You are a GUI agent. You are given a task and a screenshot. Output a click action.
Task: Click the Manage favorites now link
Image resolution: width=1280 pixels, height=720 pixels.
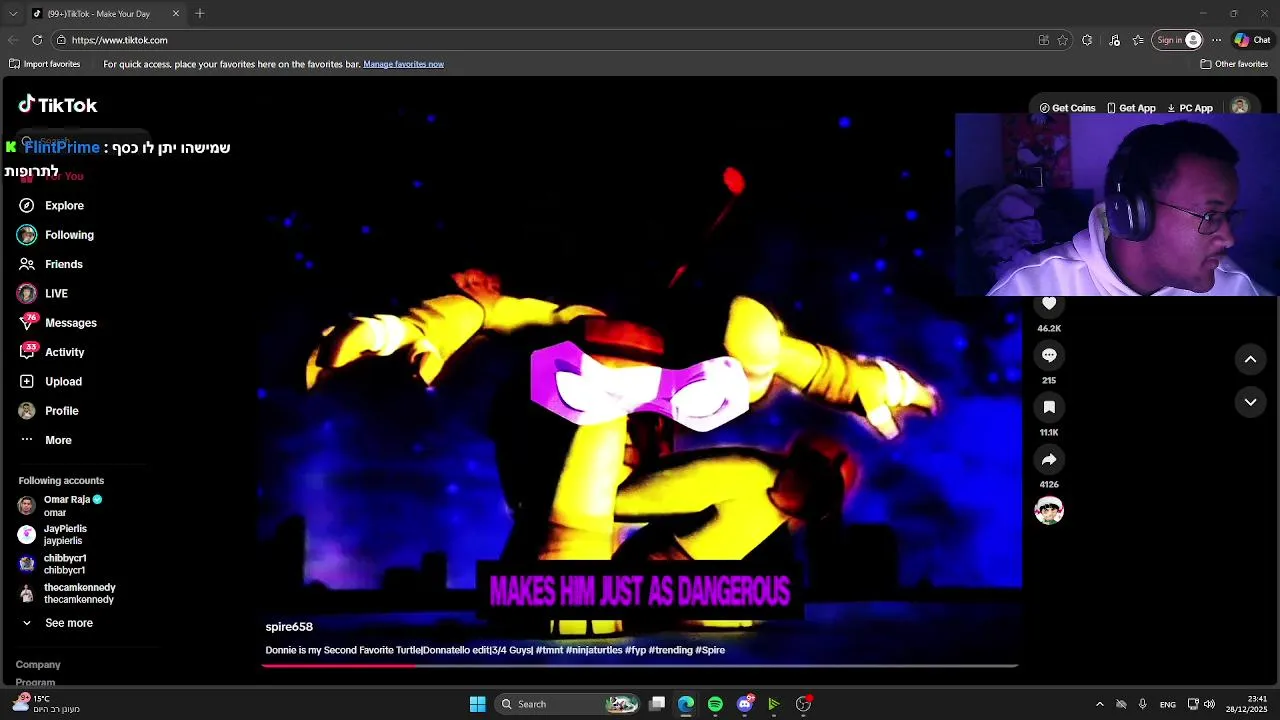(403, 64)
